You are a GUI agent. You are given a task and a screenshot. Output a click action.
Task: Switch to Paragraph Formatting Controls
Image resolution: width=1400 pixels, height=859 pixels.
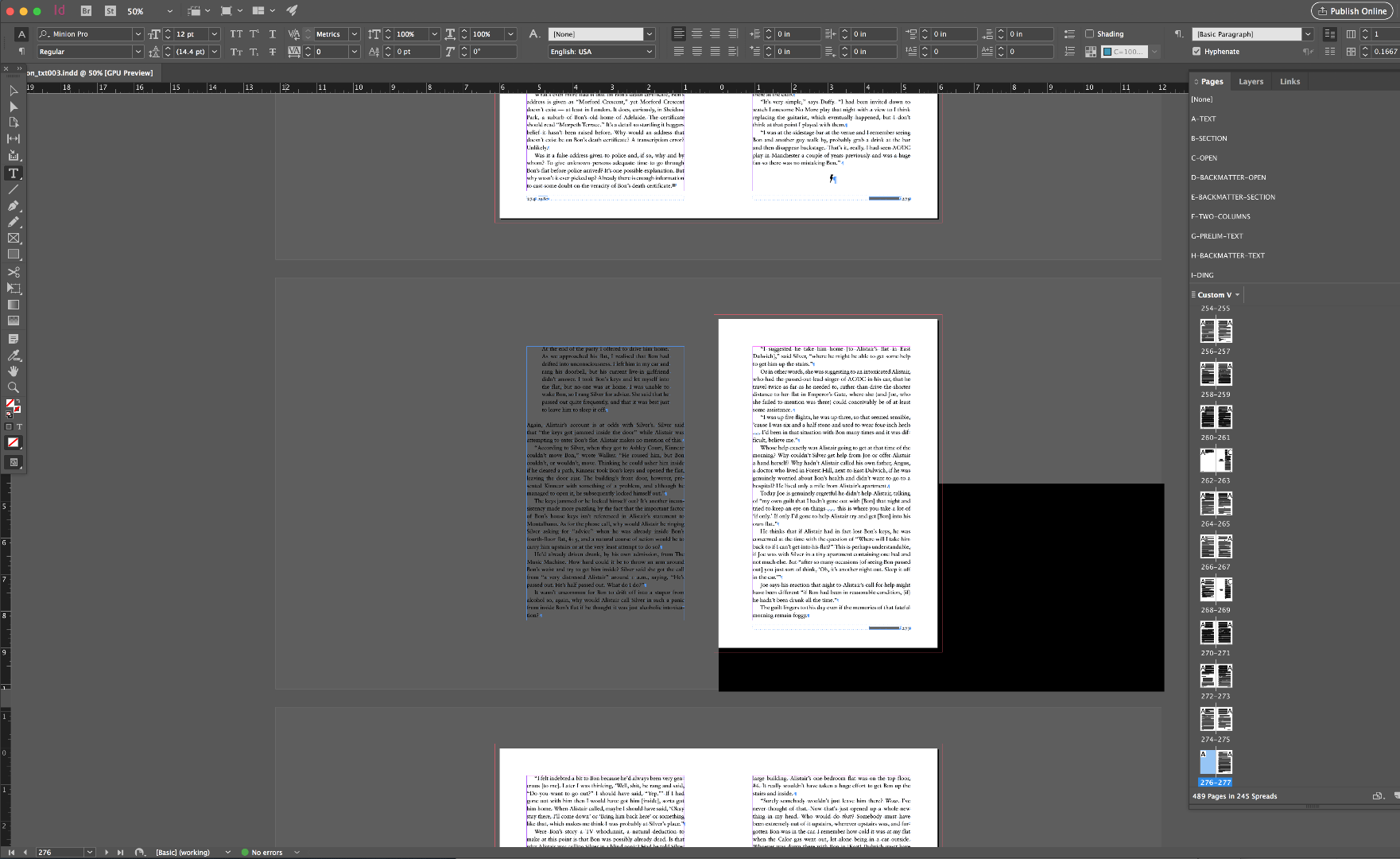tap(21, 51)
